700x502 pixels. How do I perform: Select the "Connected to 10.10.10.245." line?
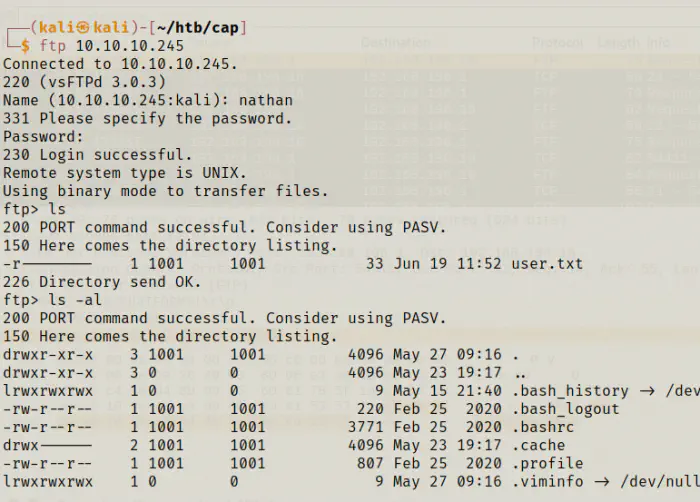coord(121,64)
